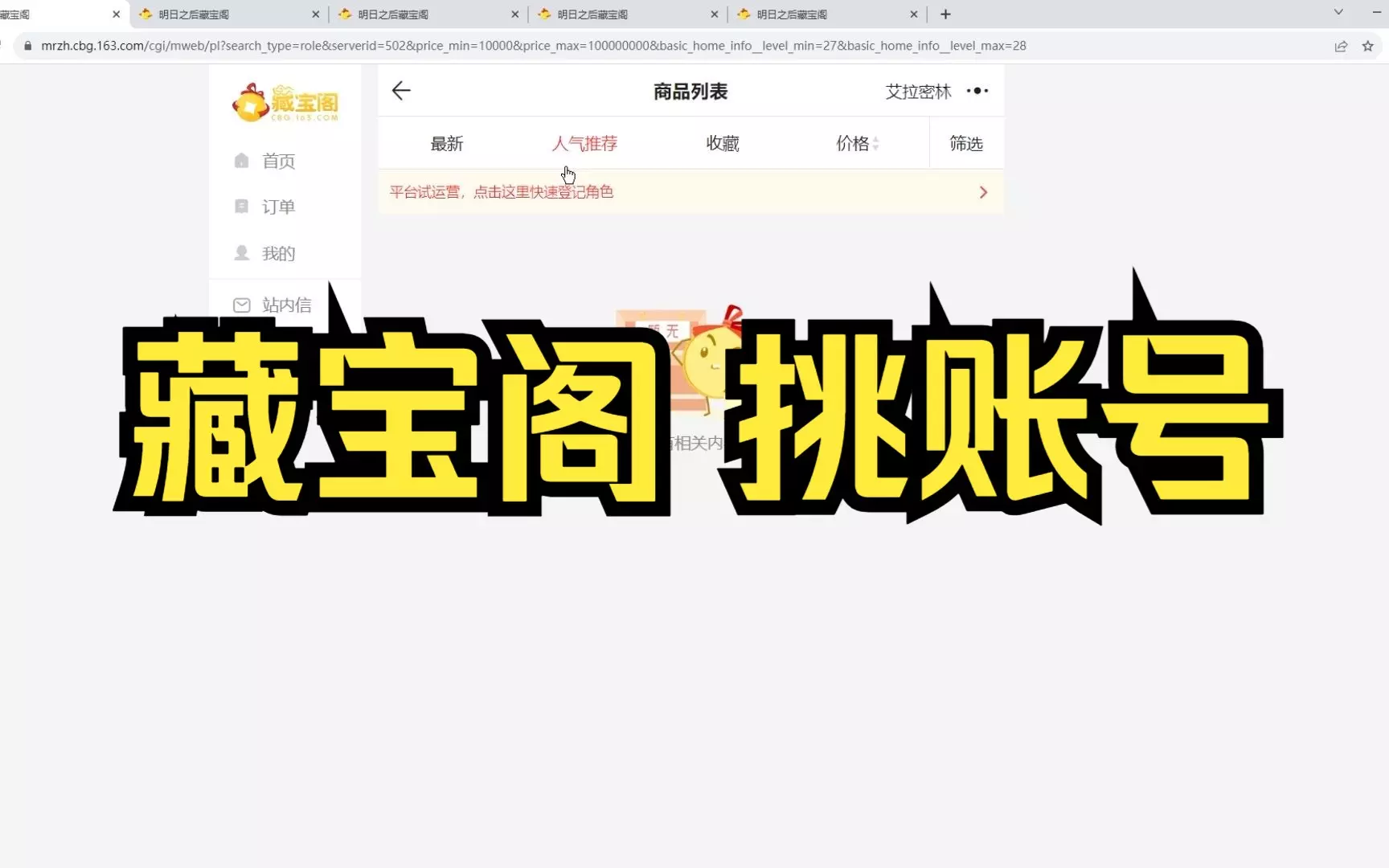Close the first browser tab

(116, 14)
